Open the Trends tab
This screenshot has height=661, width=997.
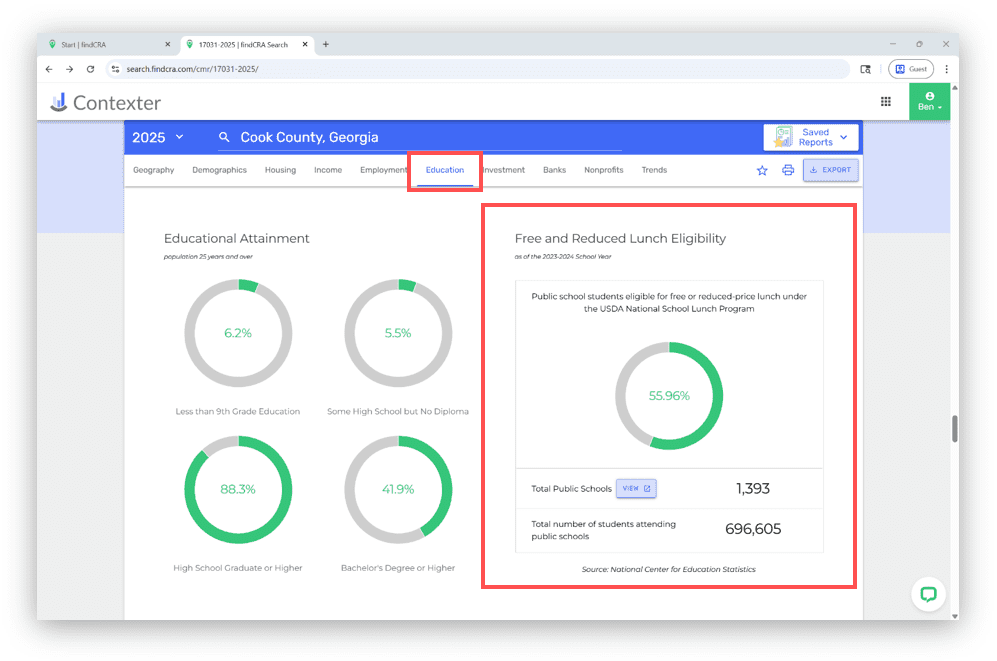pyautogui.click(x=654, y=170)
